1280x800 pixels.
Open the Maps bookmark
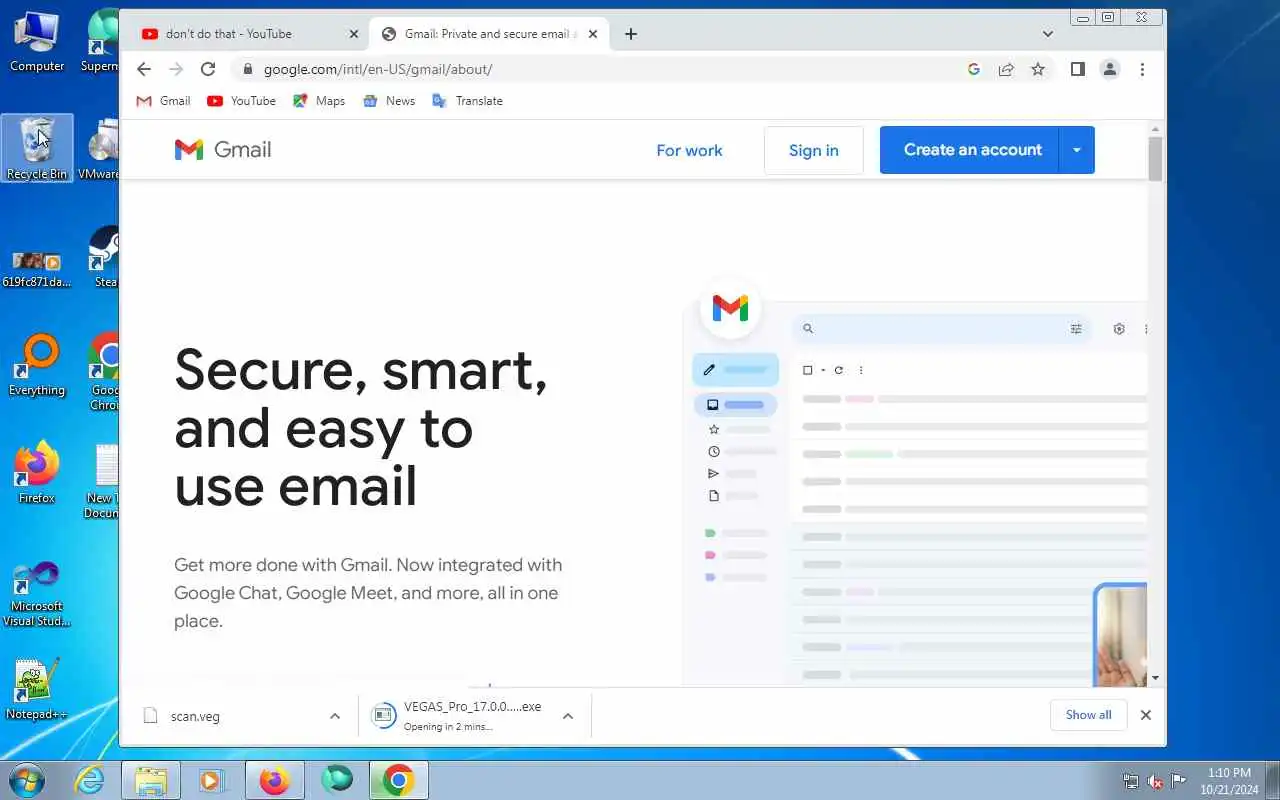[319, 101]
